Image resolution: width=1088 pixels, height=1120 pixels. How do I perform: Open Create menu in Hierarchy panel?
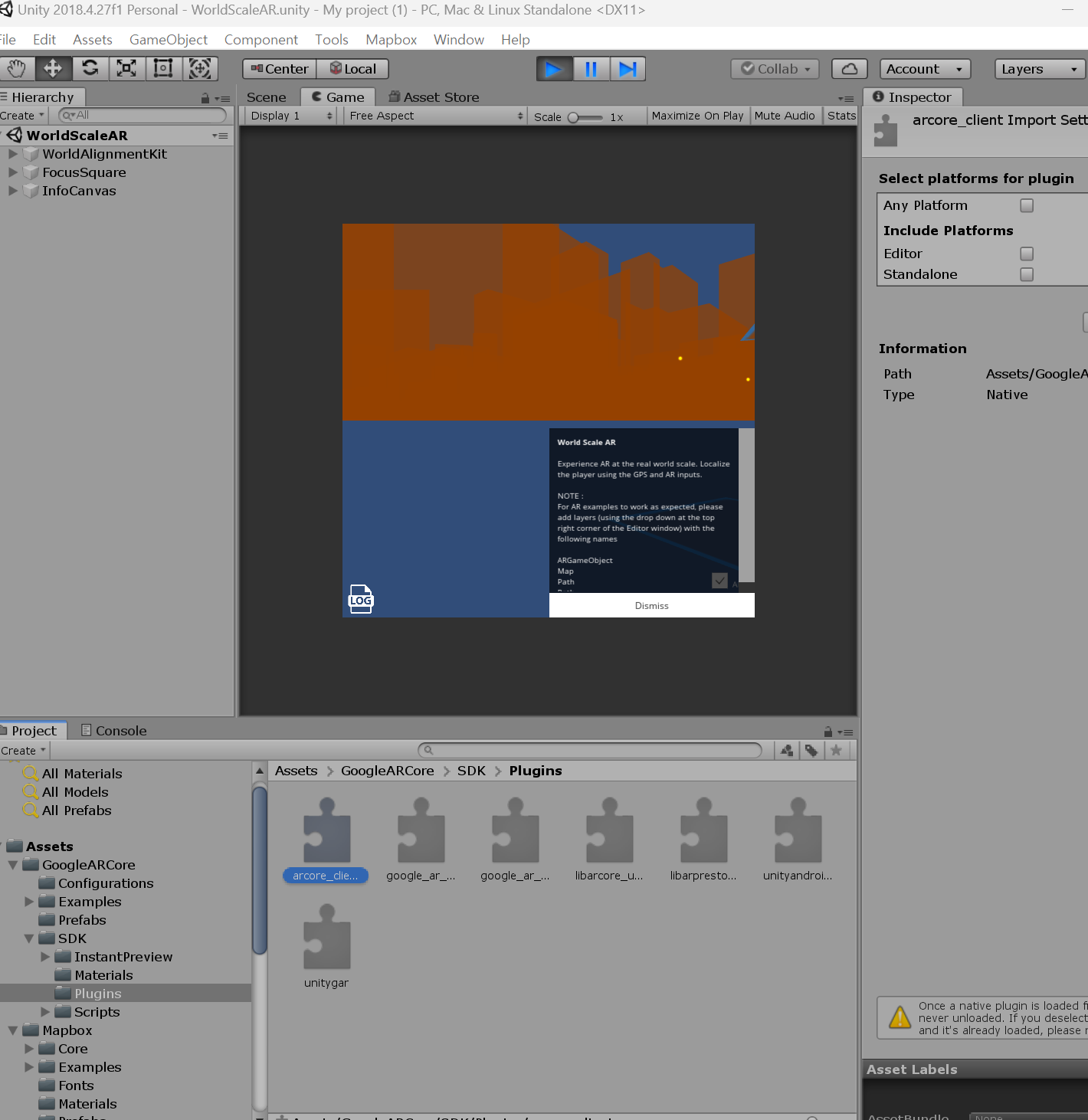coord(23,116)
